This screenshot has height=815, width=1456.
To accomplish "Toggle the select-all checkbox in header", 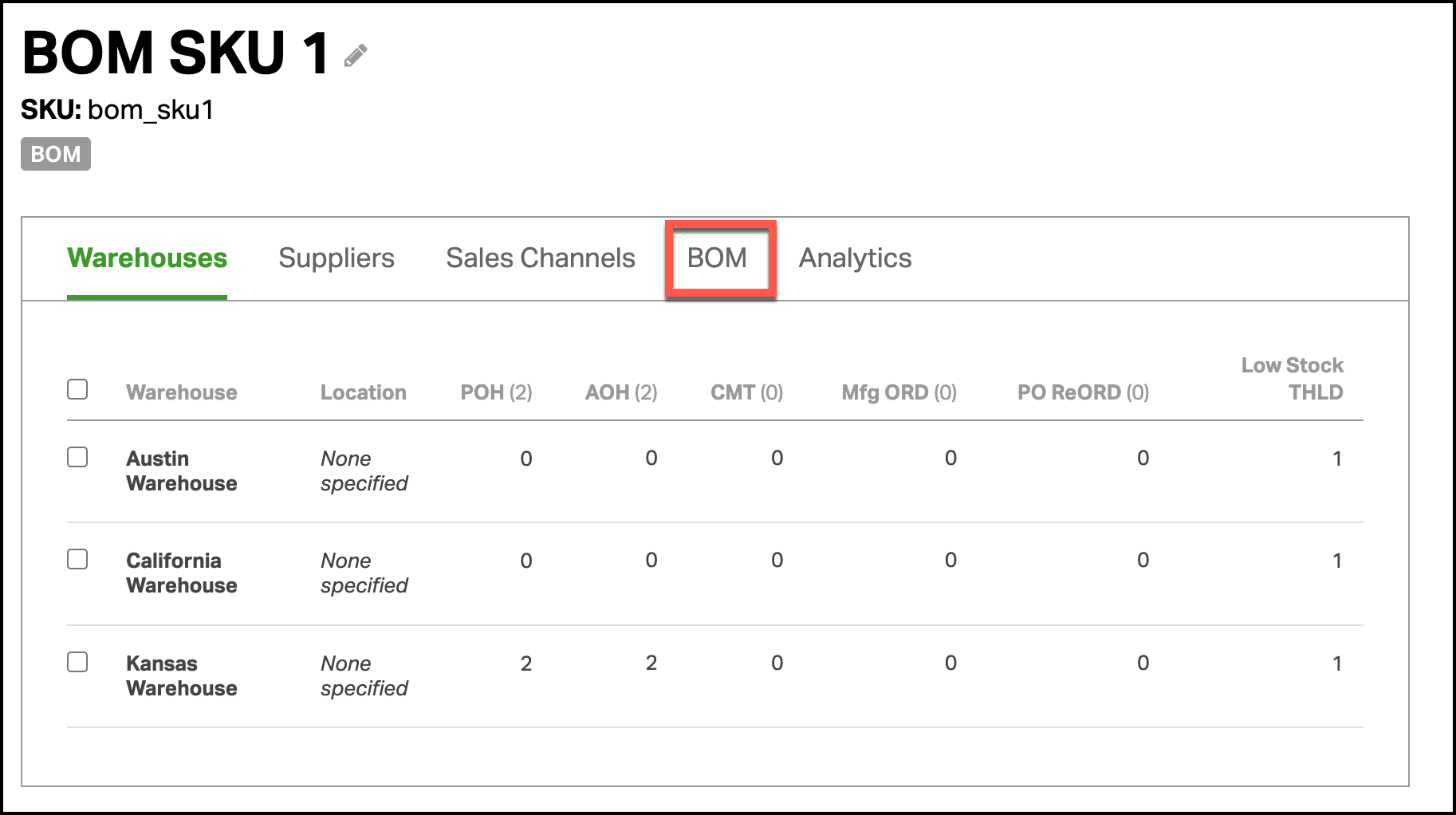I will click(x=77, y=389).
